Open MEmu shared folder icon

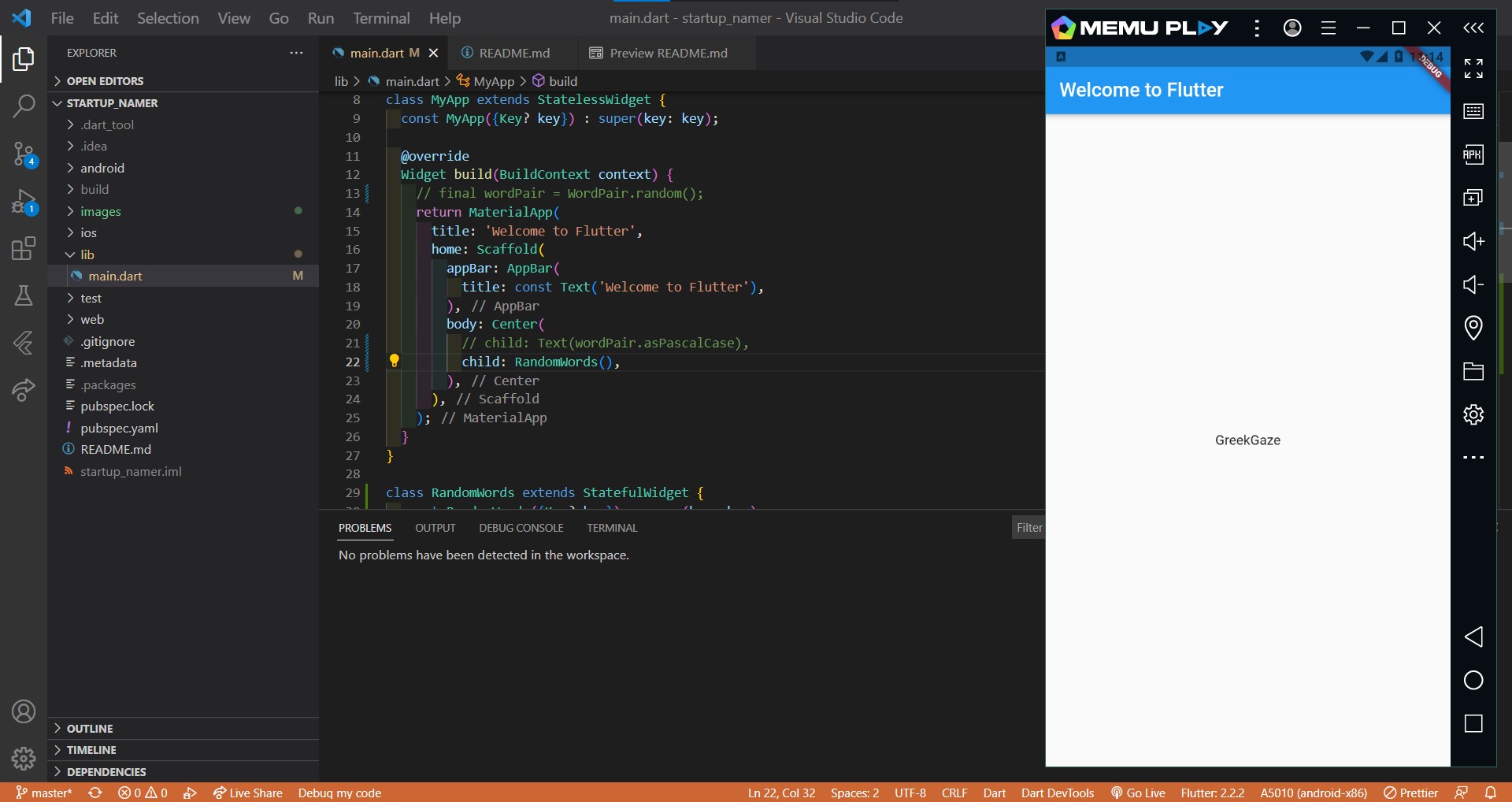(1473, 371)
